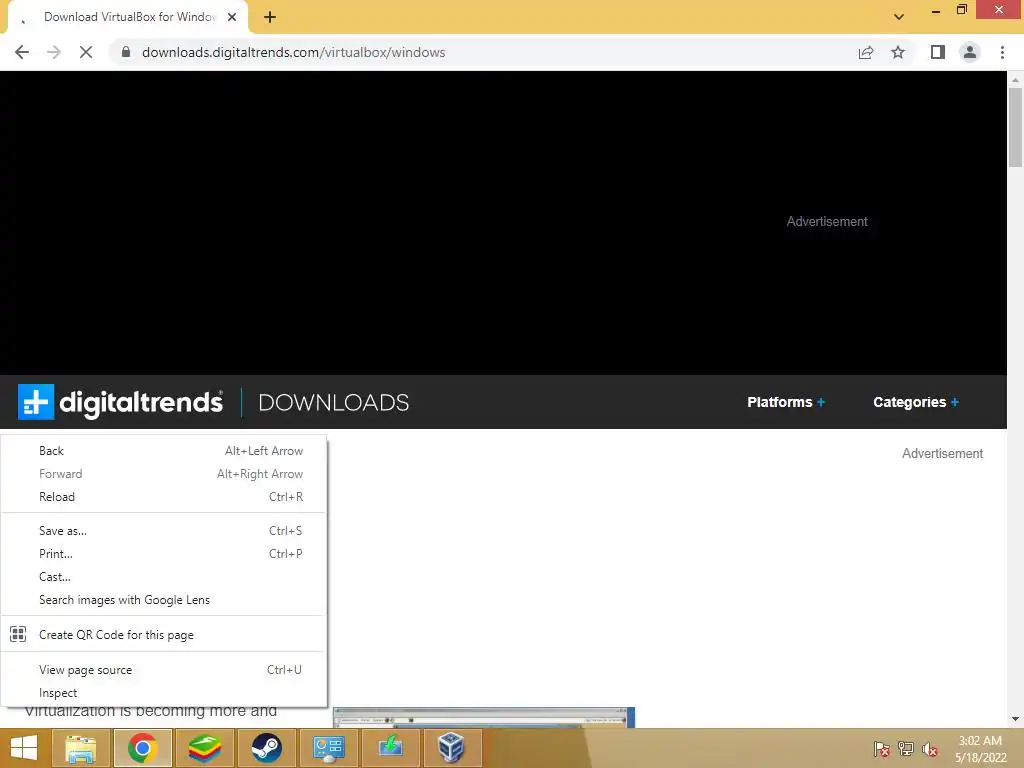Select Print... from context menu
1024x768 pixels.
pyautogui.click(x=163, y=554)
